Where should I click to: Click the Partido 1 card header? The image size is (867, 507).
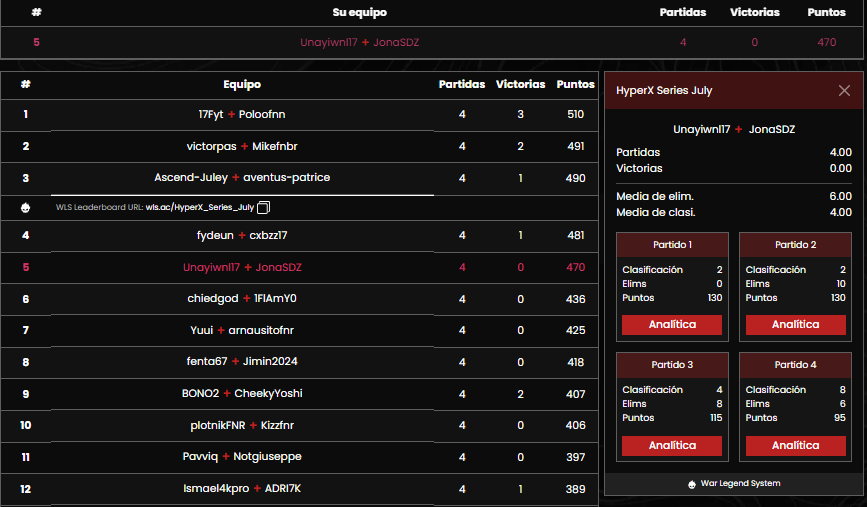tap(672, 245)
